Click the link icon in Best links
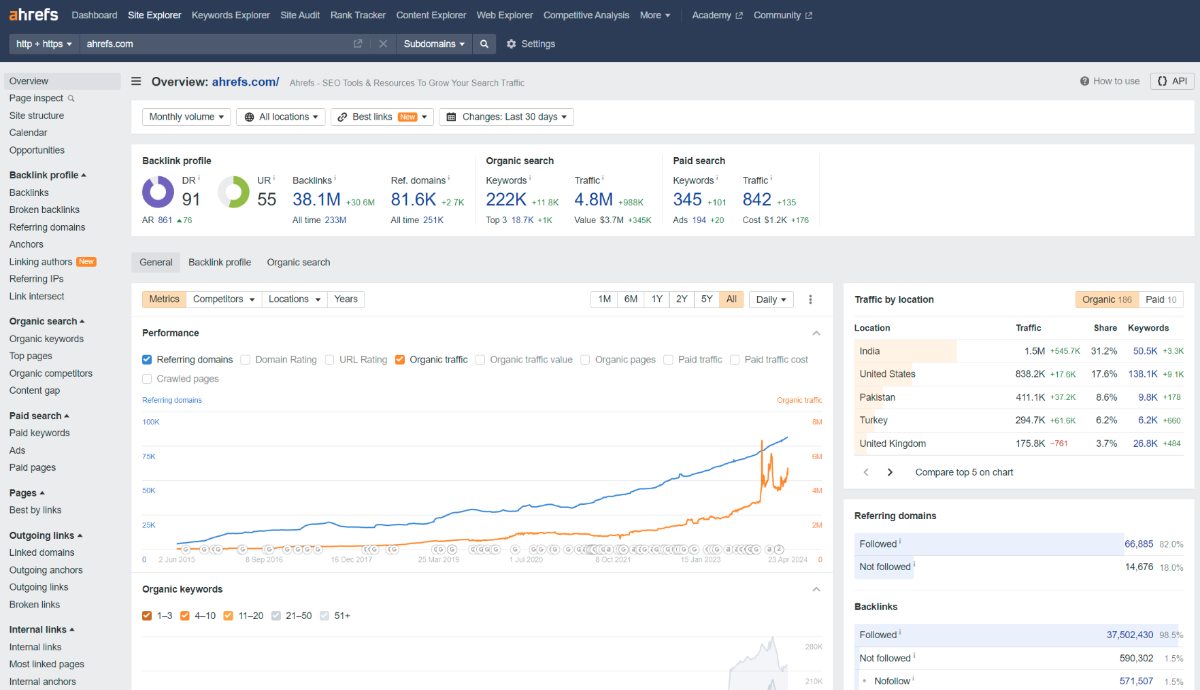Screen dimensions: 1200x690 pyautogui.click(x=343, y=117)
